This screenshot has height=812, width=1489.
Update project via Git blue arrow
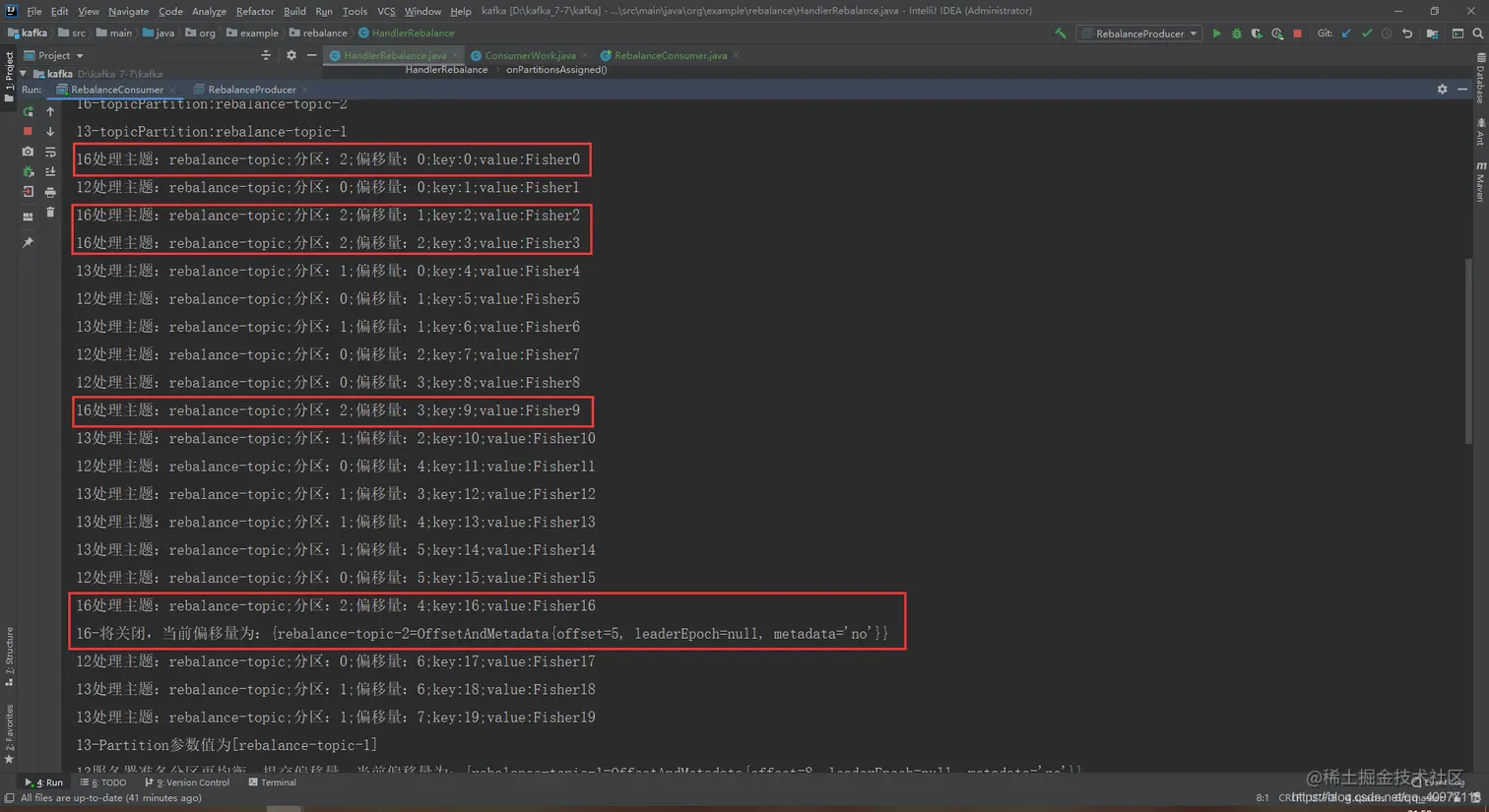1346,33
